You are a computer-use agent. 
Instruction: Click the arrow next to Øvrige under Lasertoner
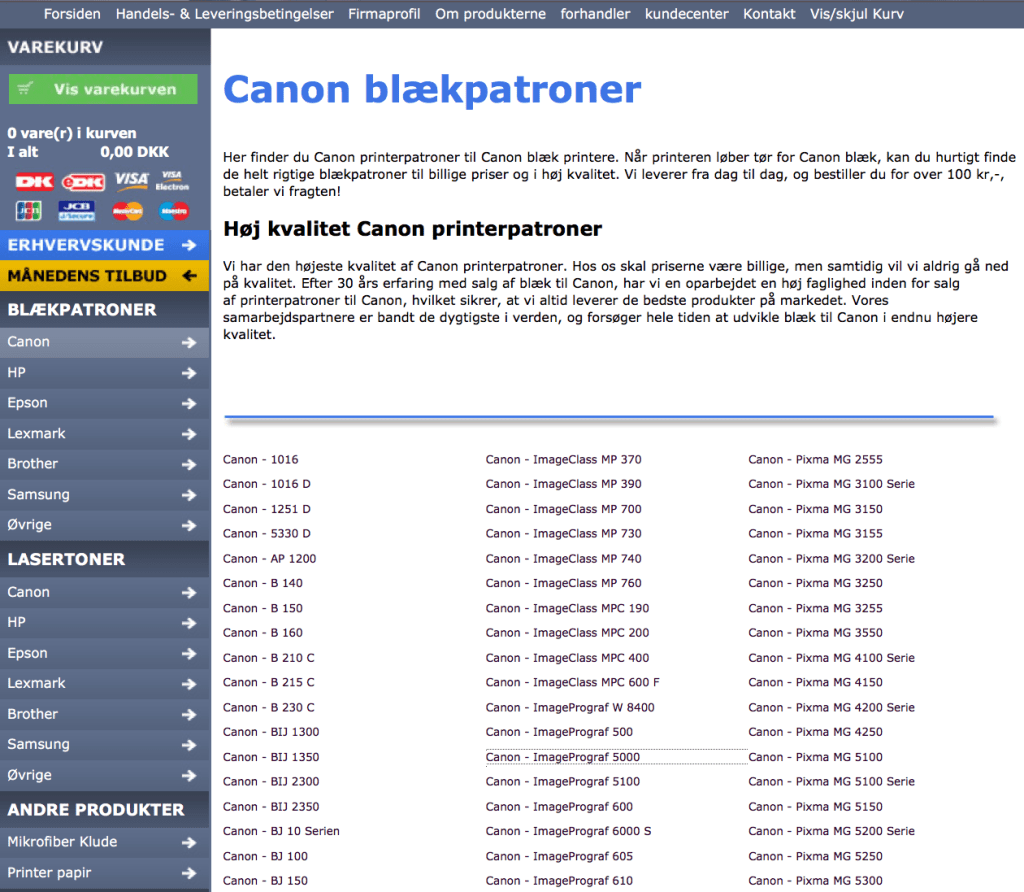(189, 776)
